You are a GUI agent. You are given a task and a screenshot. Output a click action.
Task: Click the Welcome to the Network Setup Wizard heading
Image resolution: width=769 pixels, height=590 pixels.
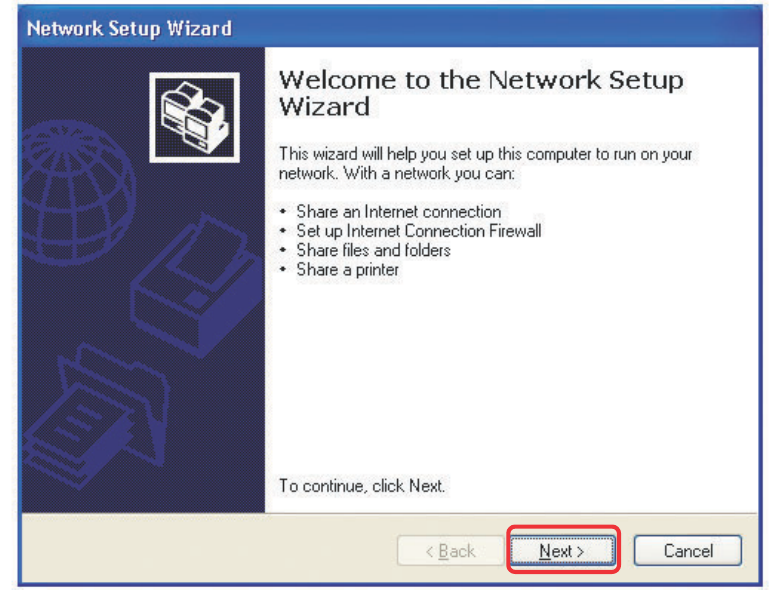coord(480,92)
